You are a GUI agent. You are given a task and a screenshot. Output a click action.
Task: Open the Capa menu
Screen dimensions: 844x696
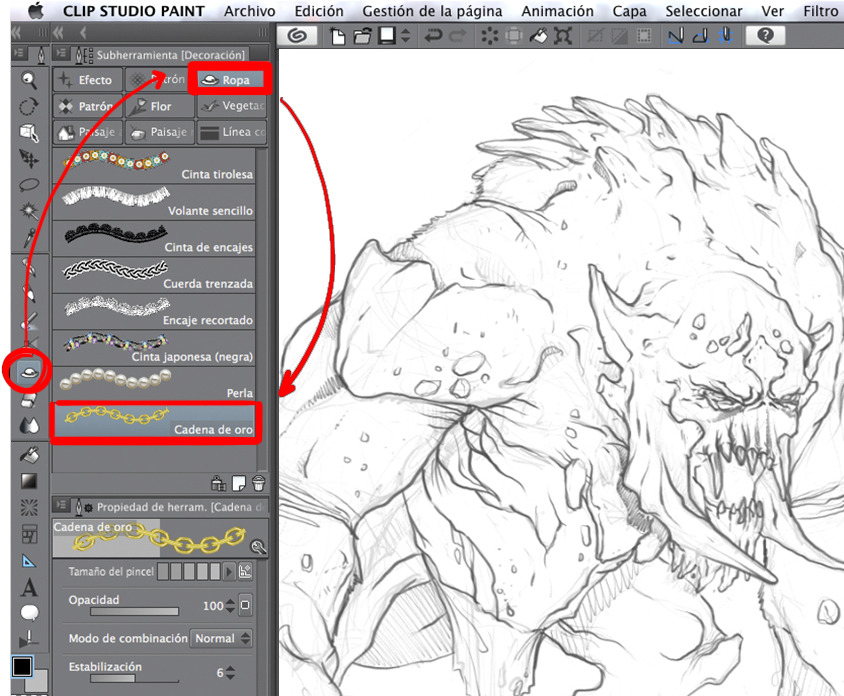[629, 11]
